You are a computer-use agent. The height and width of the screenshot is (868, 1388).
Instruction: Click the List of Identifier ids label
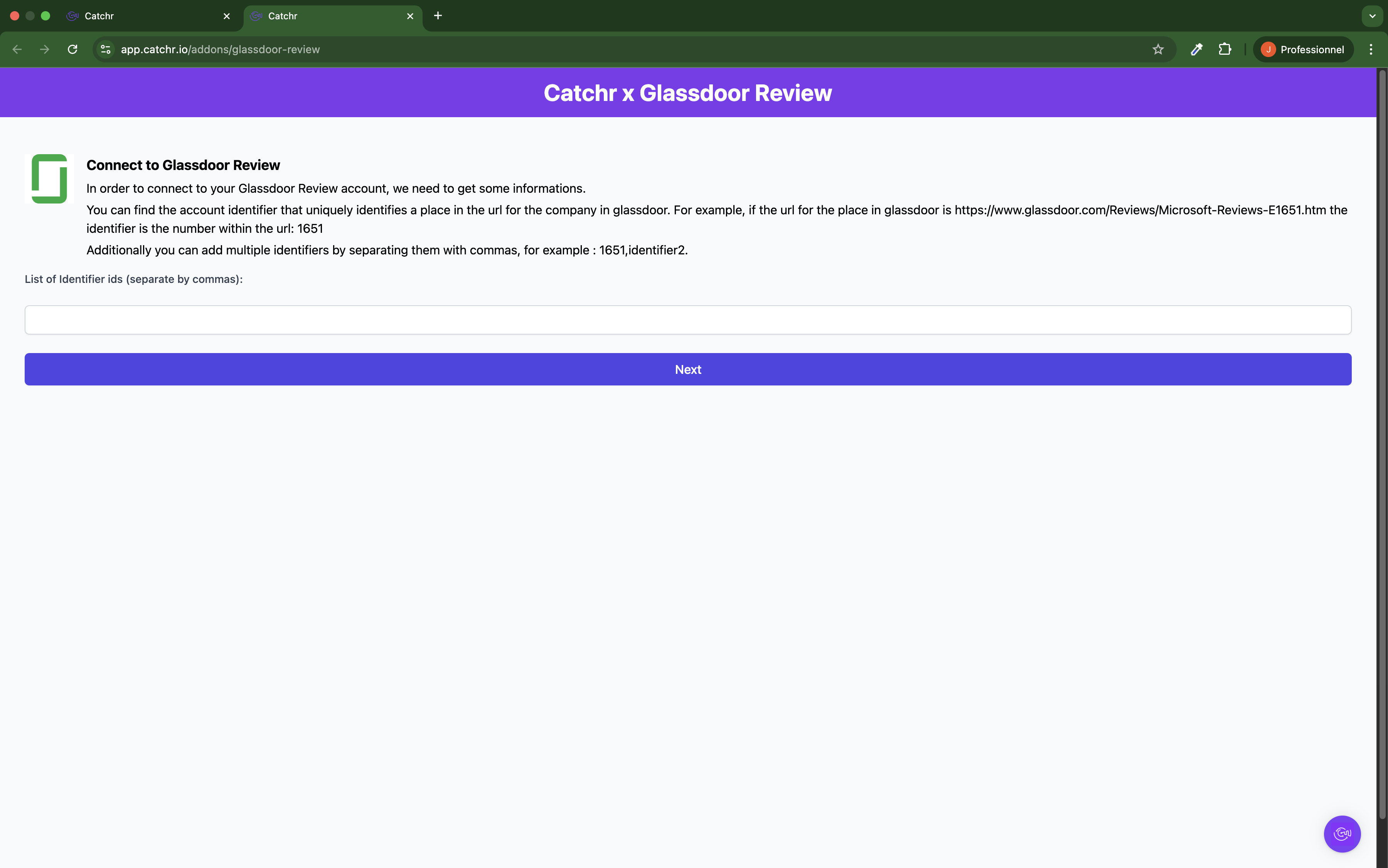pyautogui.click(x=134, y=279)
